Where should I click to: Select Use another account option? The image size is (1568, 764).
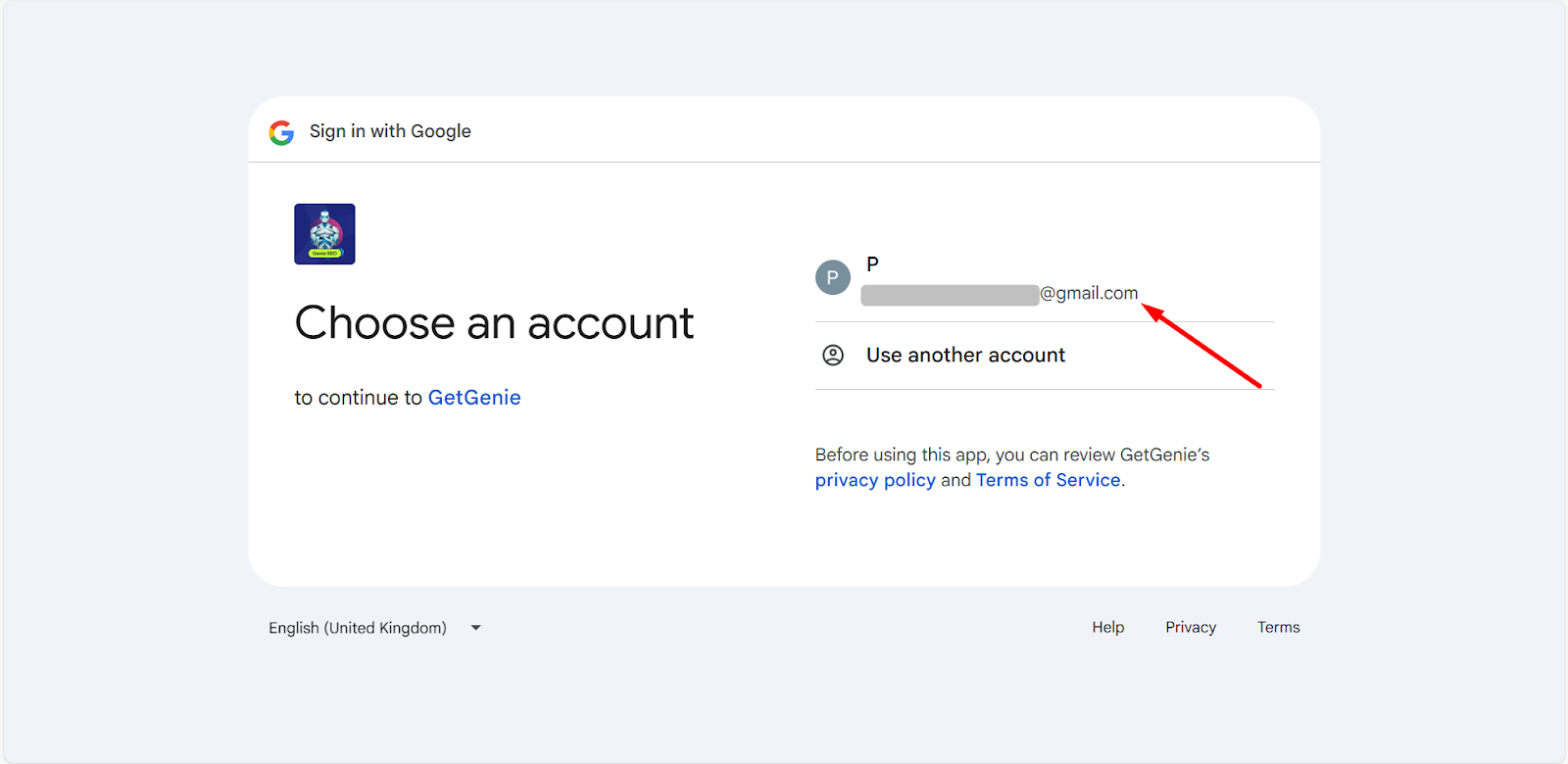click(1045, 356)
